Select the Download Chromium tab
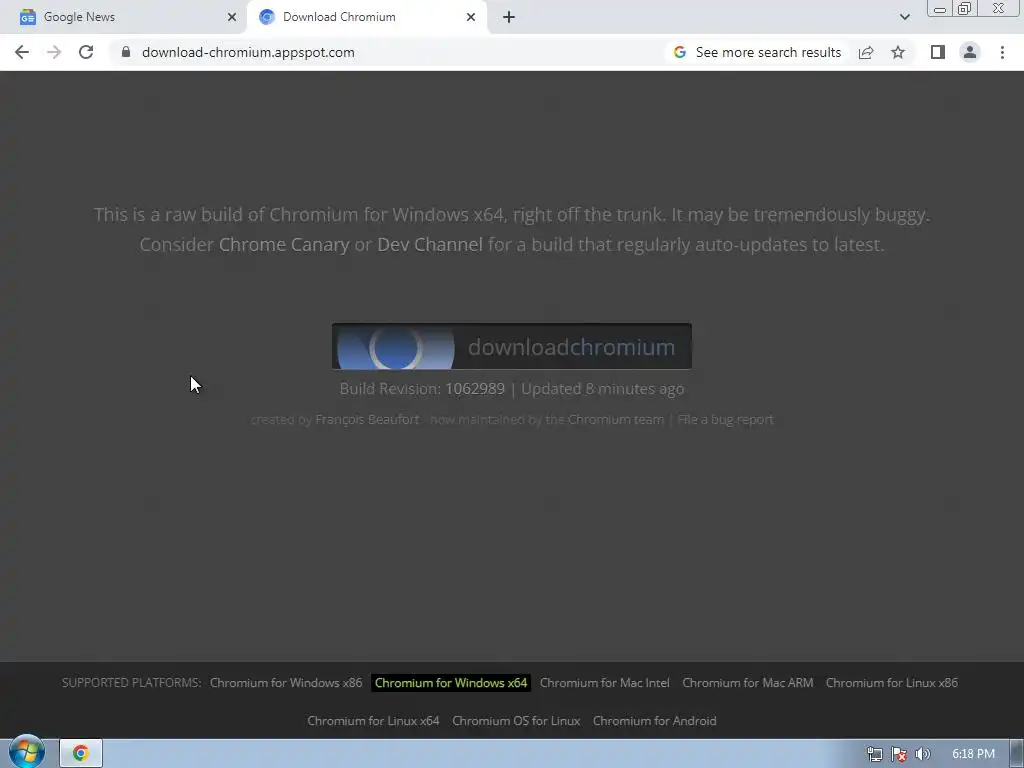The height and width of the screenshot is (768, 1024). pos(366,17)
